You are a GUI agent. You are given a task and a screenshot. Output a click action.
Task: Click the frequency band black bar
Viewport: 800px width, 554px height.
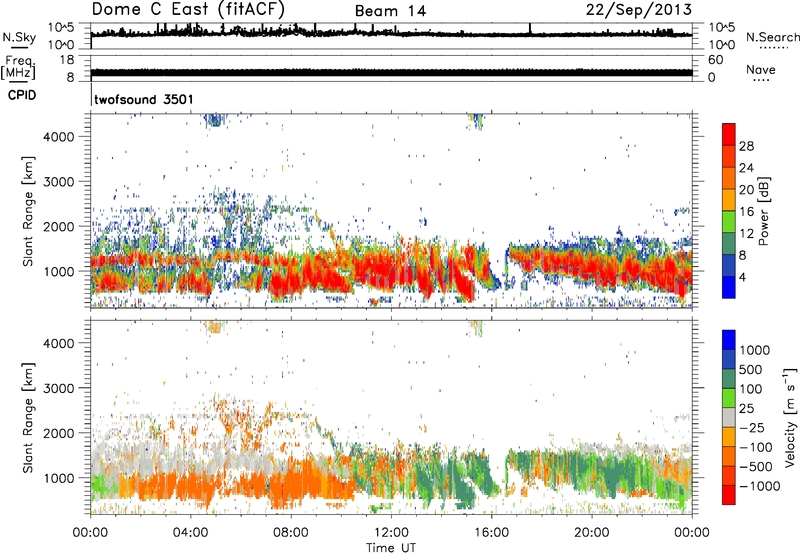tap(391, 72)
